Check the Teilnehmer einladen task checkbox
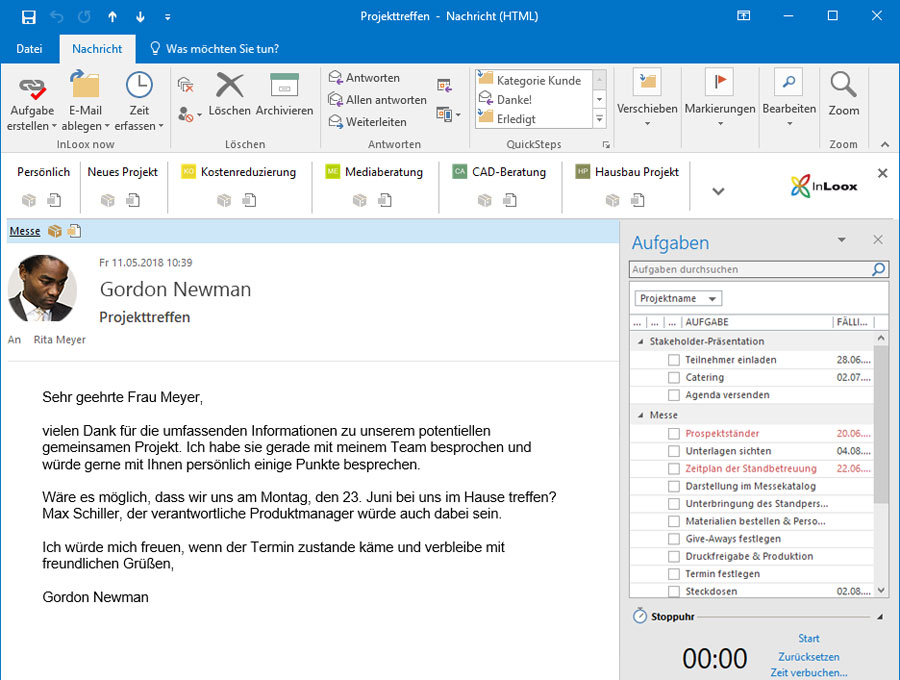900x680 pixels. click(674, 360)
